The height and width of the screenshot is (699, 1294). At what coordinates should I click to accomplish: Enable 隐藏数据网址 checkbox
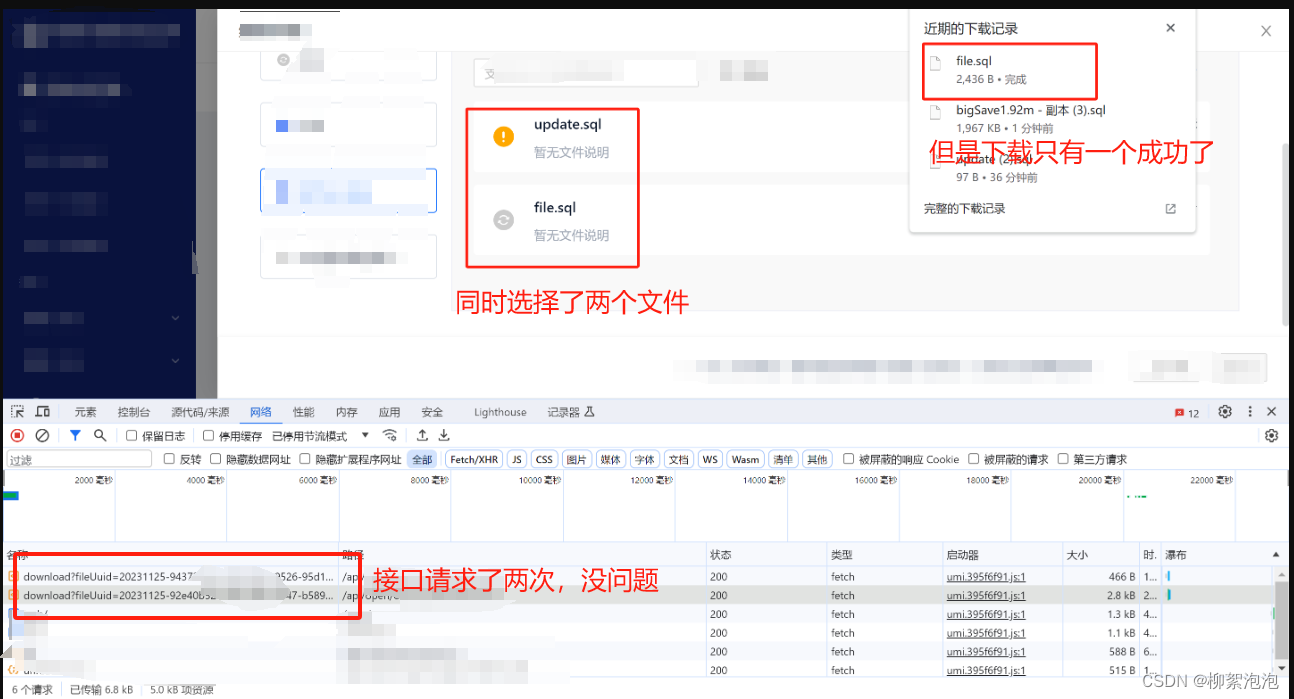tap(216, 460)
